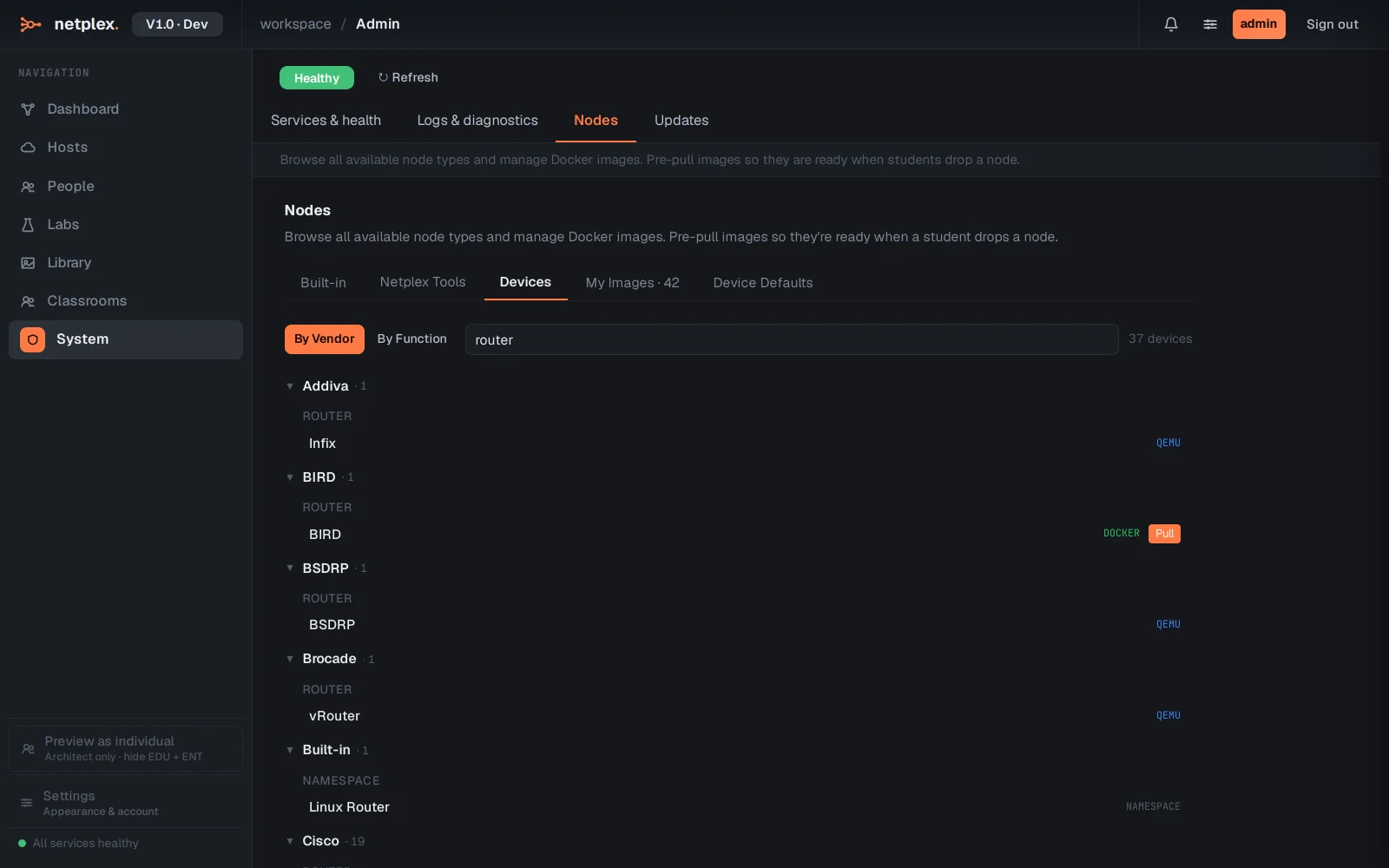Click the admin user badge
The width and height of the screenshot is (1389, 868).
(1259, 24)
